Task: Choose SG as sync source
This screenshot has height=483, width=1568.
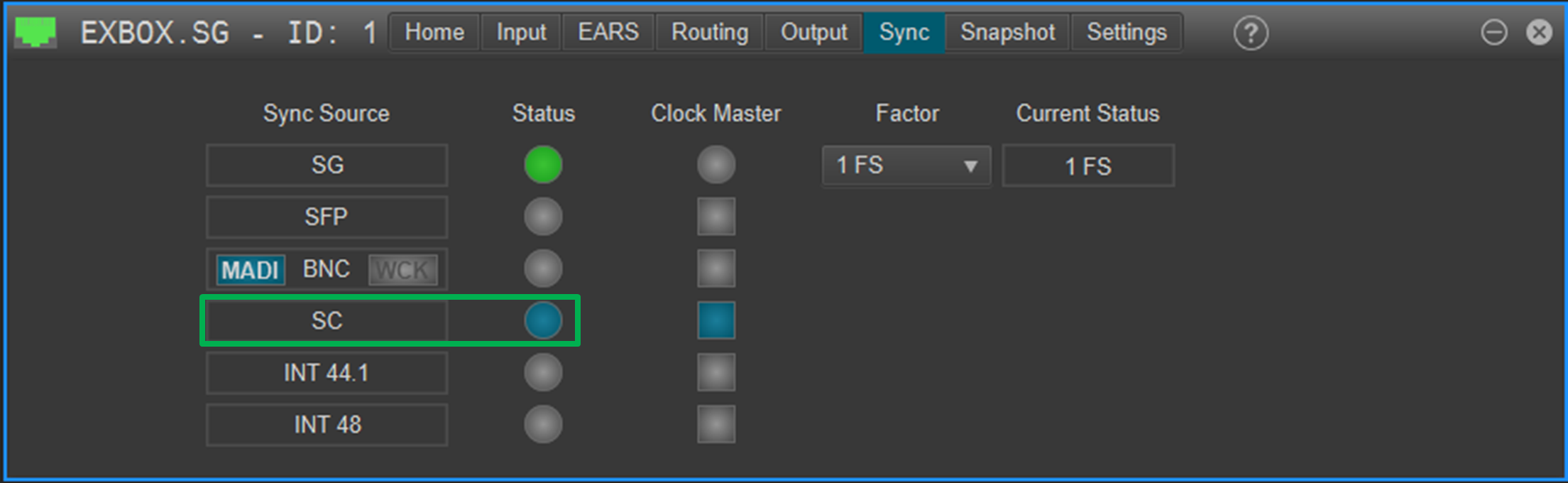Action: (327, 165)
